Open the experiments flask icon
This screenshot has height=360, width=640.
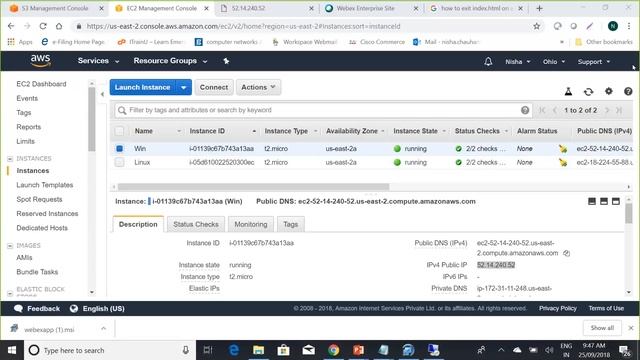[568, 91]
